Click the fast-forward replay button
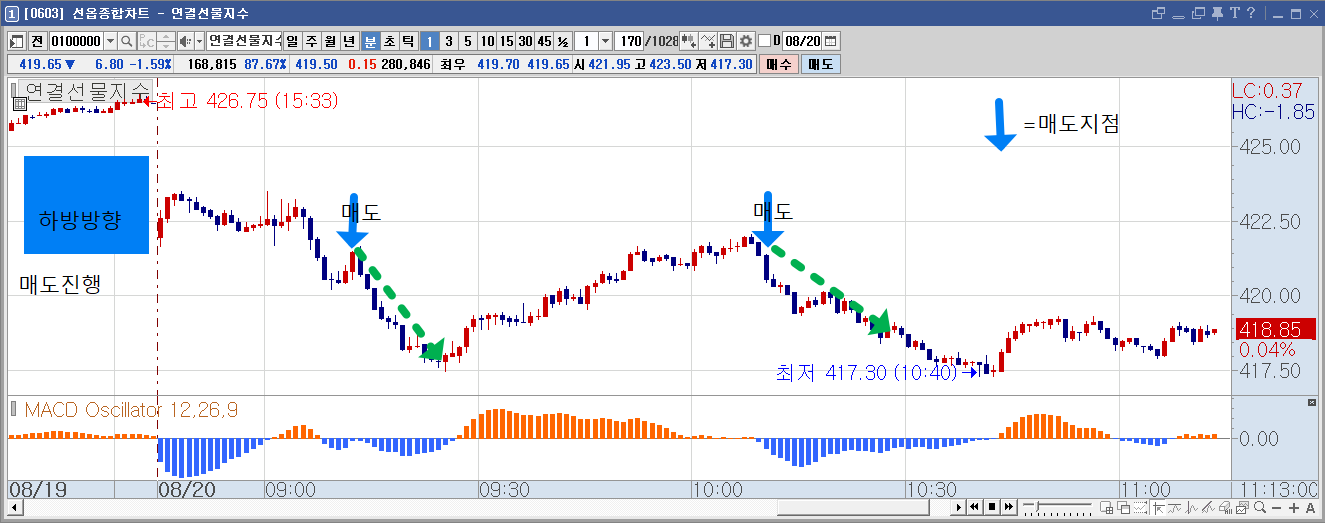 click(x=1009, y=507)
